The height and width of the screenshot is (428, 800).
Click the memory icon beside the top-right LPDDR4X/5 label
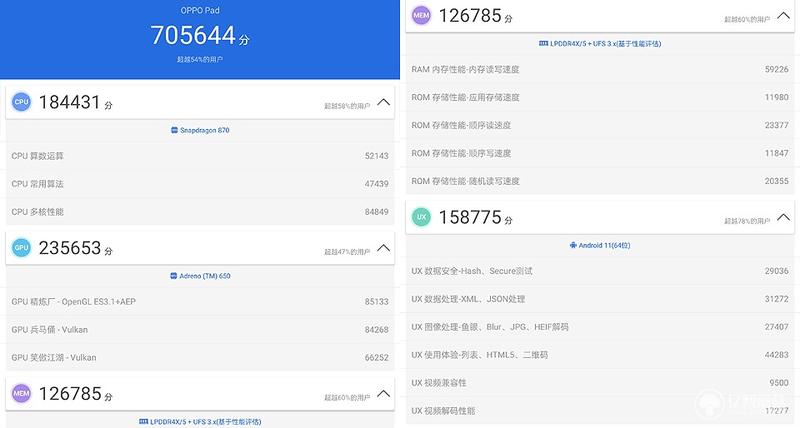[543, 44]
